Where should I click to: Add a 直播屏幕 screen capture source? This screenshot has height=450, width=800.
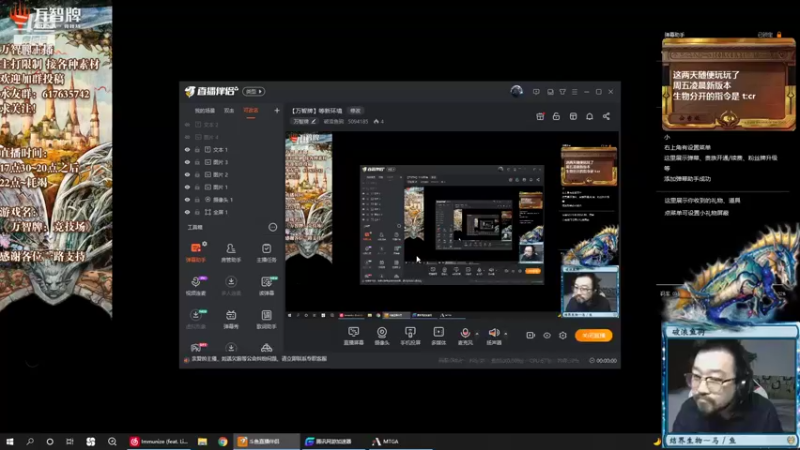pos(353,336)
